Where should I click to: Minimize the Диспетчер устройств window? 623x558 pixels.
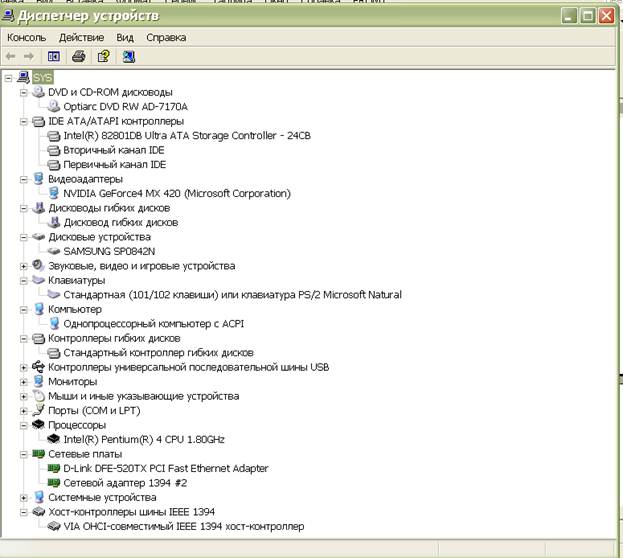click(x=569, y=16)
